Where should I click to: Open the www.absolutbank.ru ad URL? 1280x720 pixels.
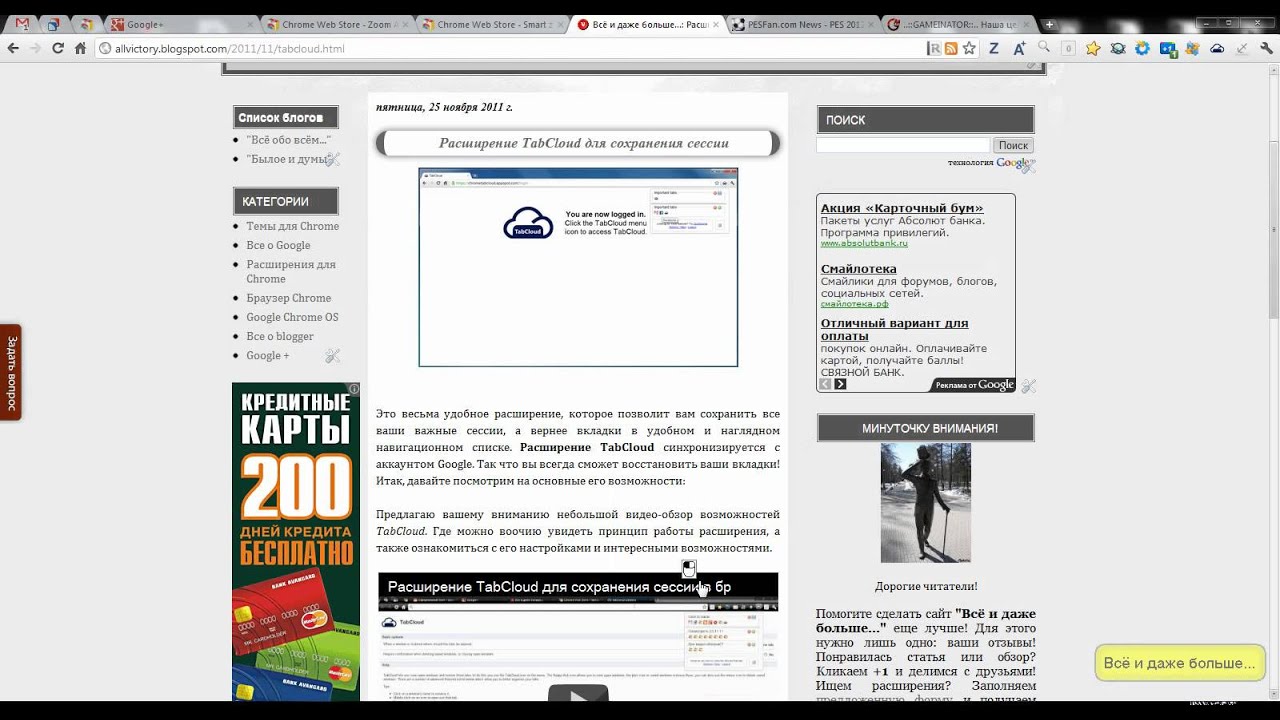pyautogui.click(x=864, y=243)
